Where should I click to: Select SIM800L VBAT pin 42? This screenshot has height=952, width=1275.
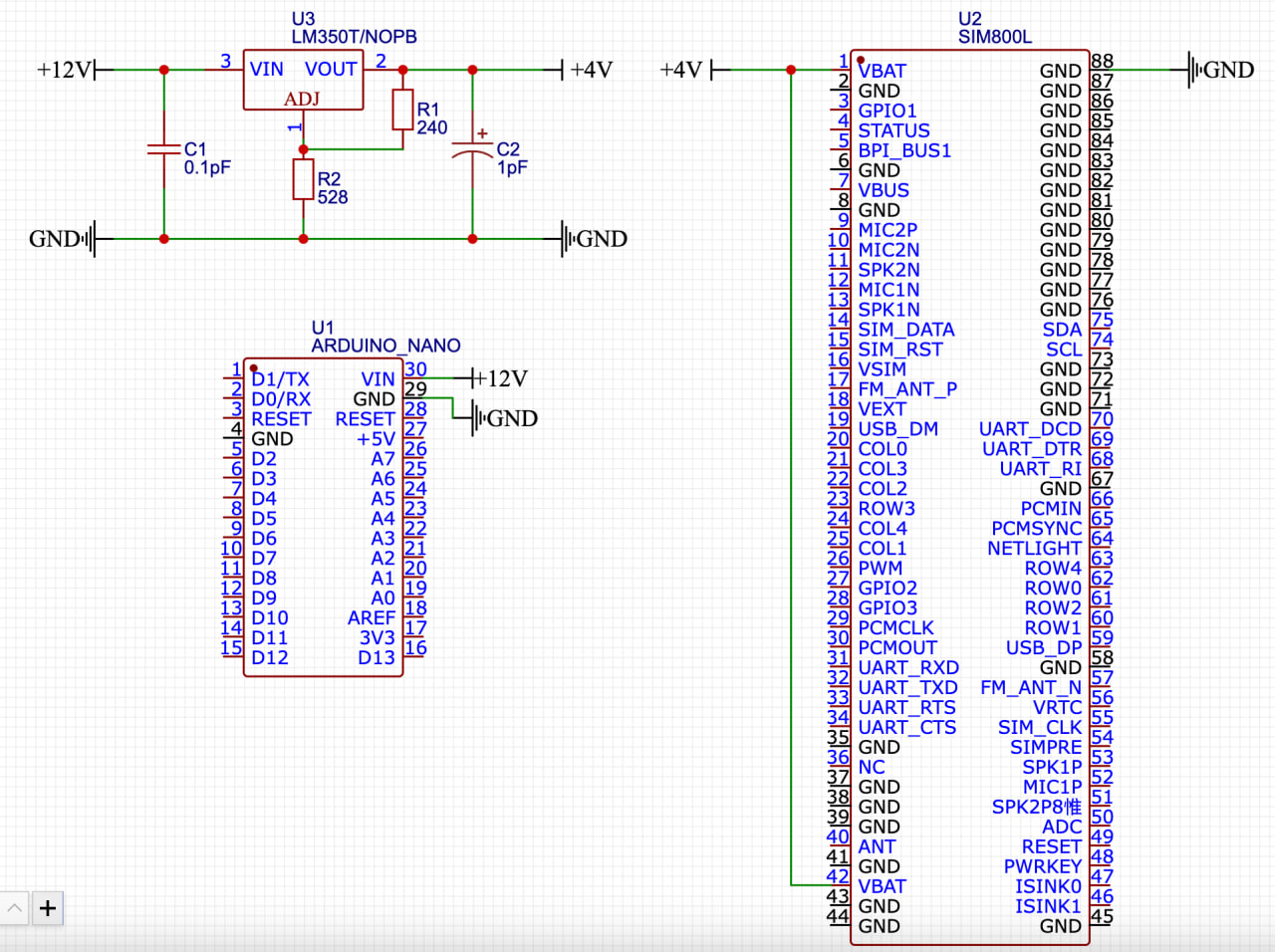pos(883,887)
